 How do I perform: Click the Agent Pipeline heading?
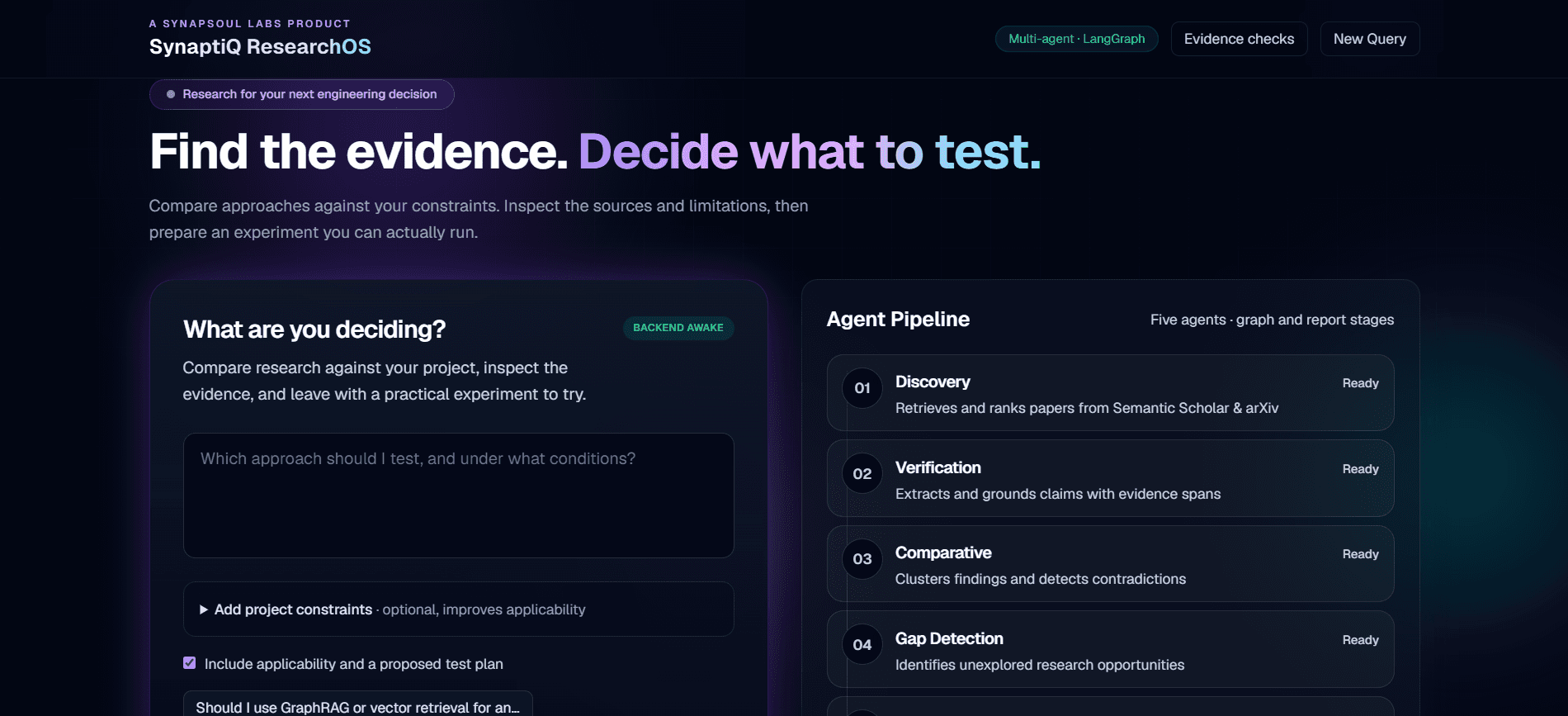(x=898, y=320)
